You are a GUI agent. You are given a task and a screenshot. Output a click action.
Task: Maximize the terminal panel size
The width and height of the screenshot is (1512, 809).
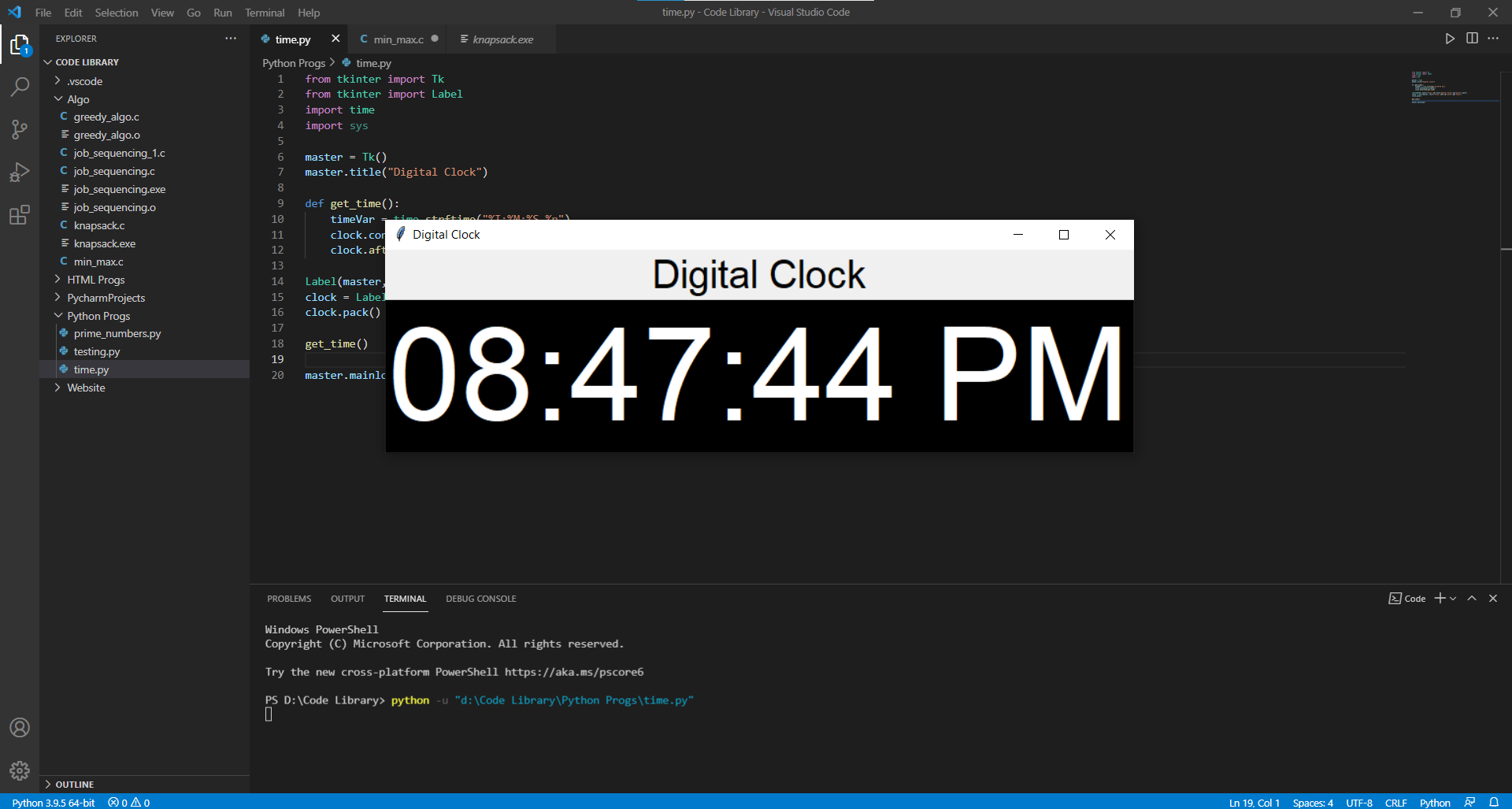[x=1472, y=599]
